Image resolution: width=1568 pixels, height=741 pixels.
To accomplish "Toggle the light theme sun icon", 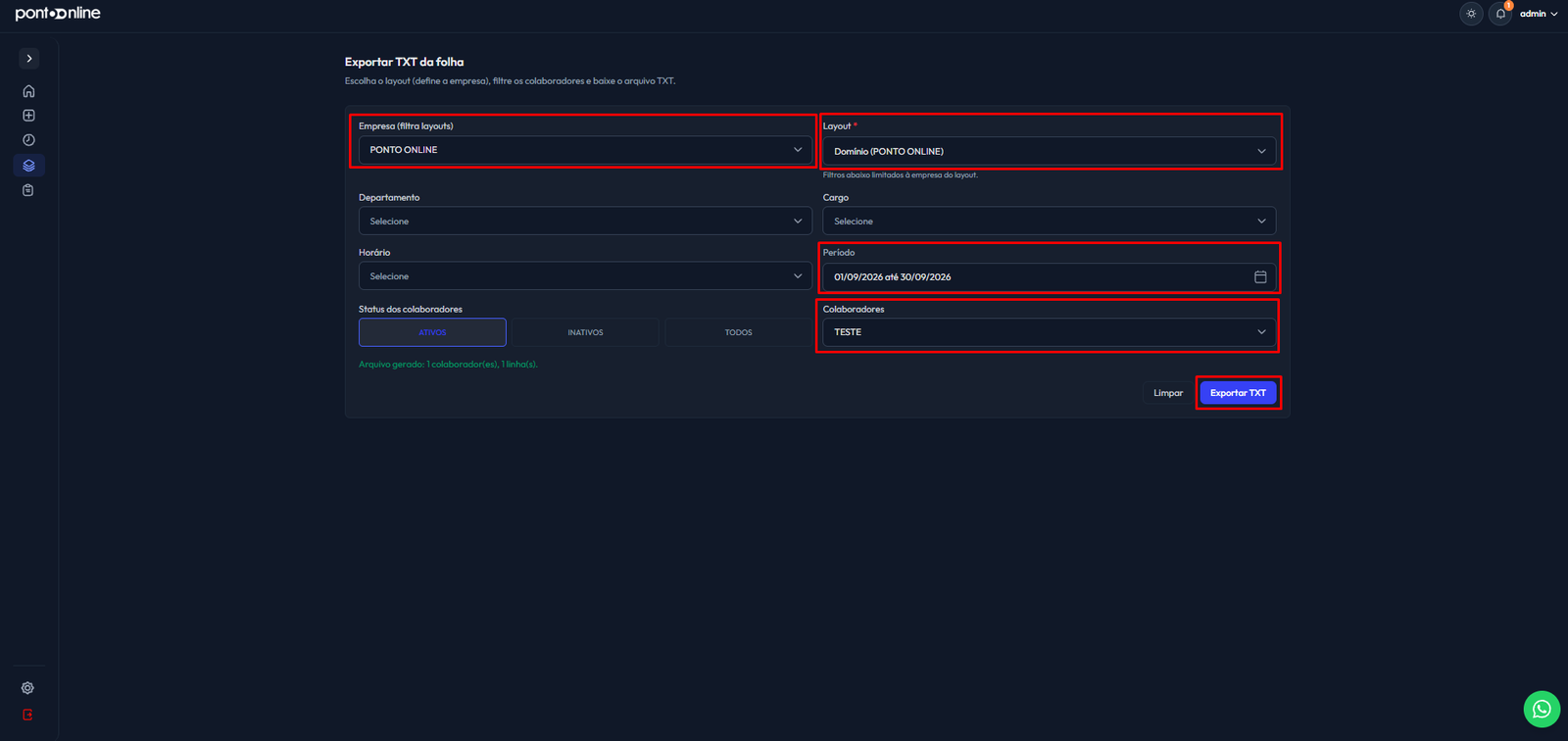I will tap(1471, 14).
